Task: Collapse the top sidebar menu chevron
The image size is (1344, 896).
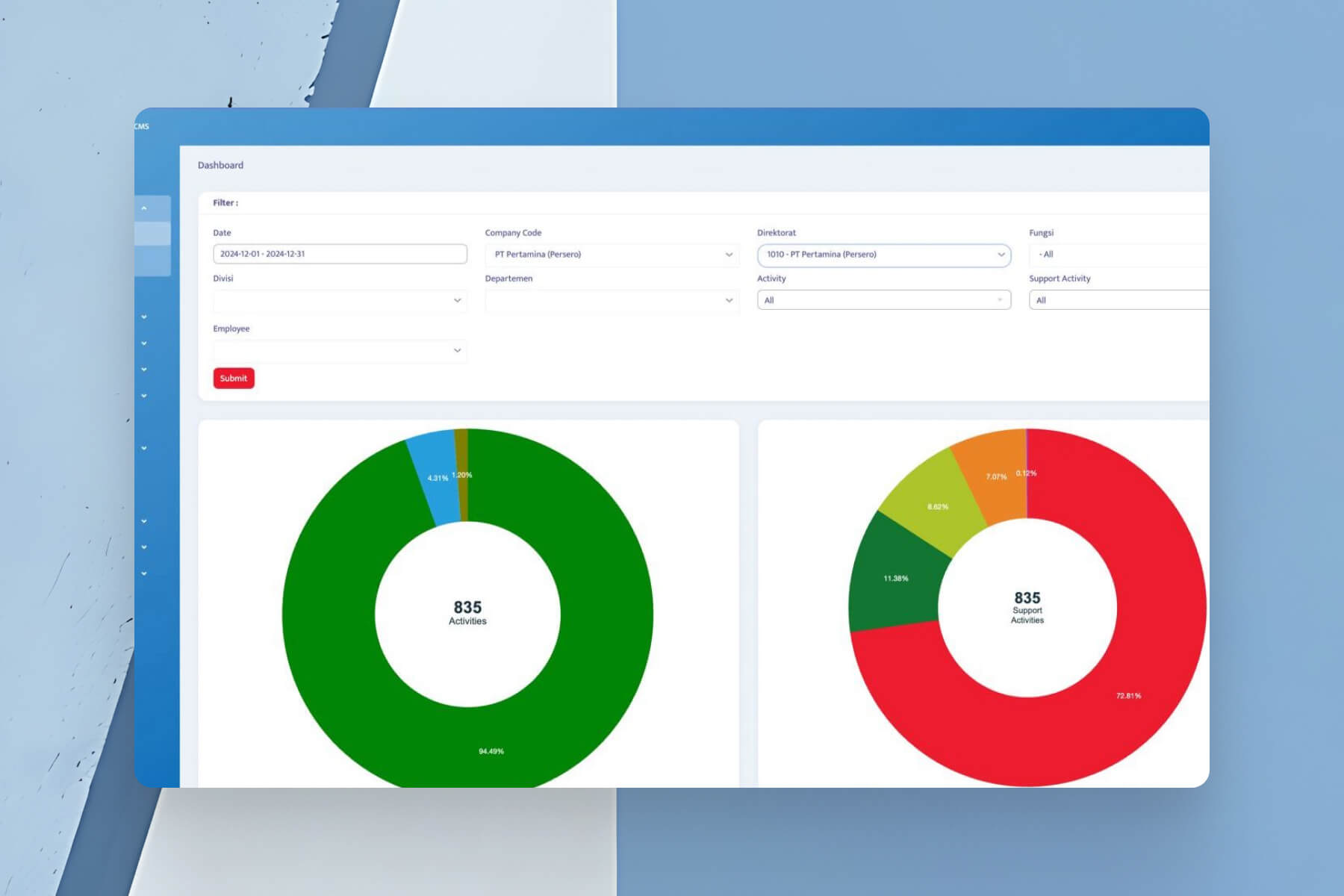Action: point(144,208)
